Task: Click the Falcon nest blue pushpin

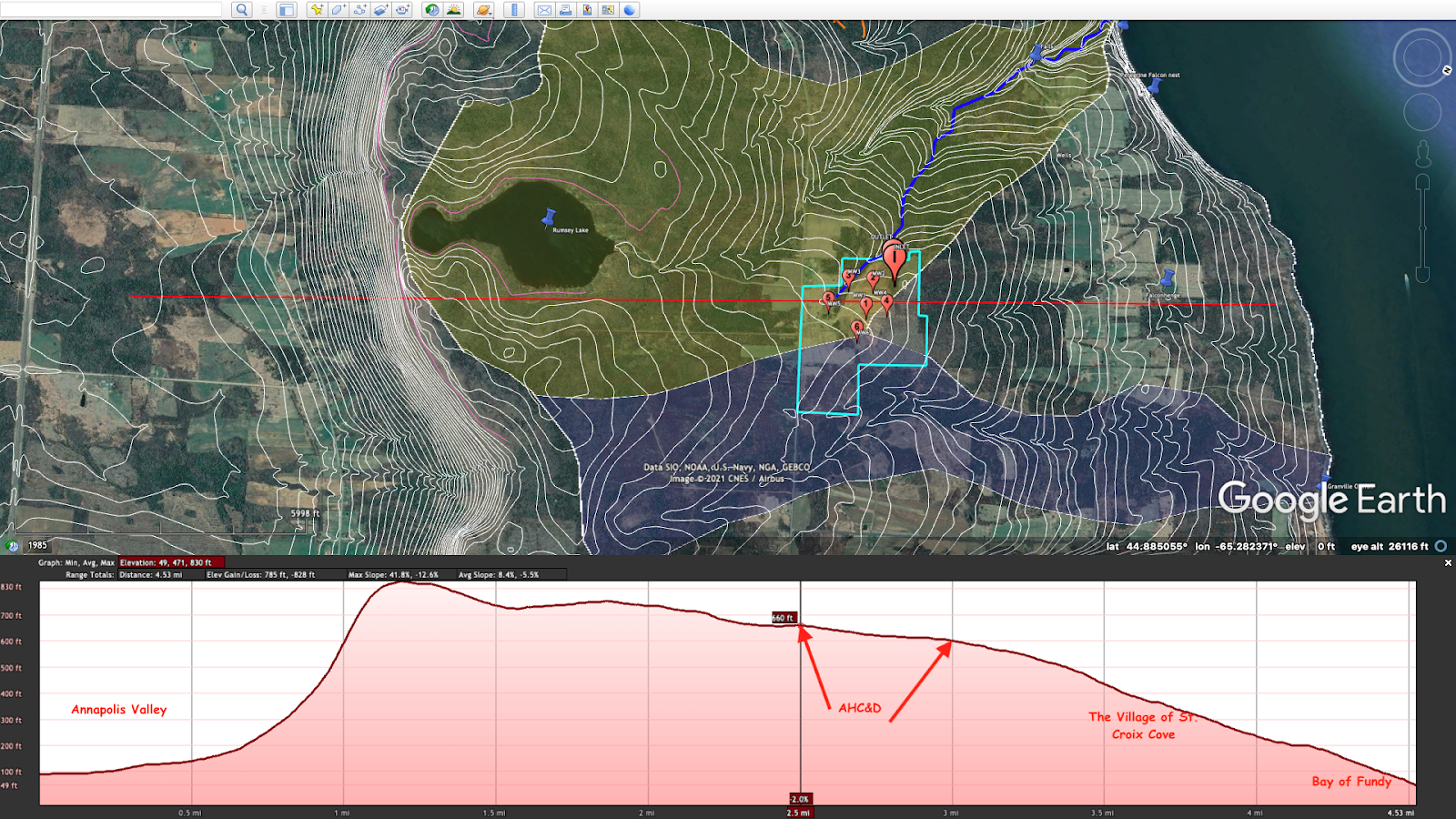Action: click(1155, 86)
